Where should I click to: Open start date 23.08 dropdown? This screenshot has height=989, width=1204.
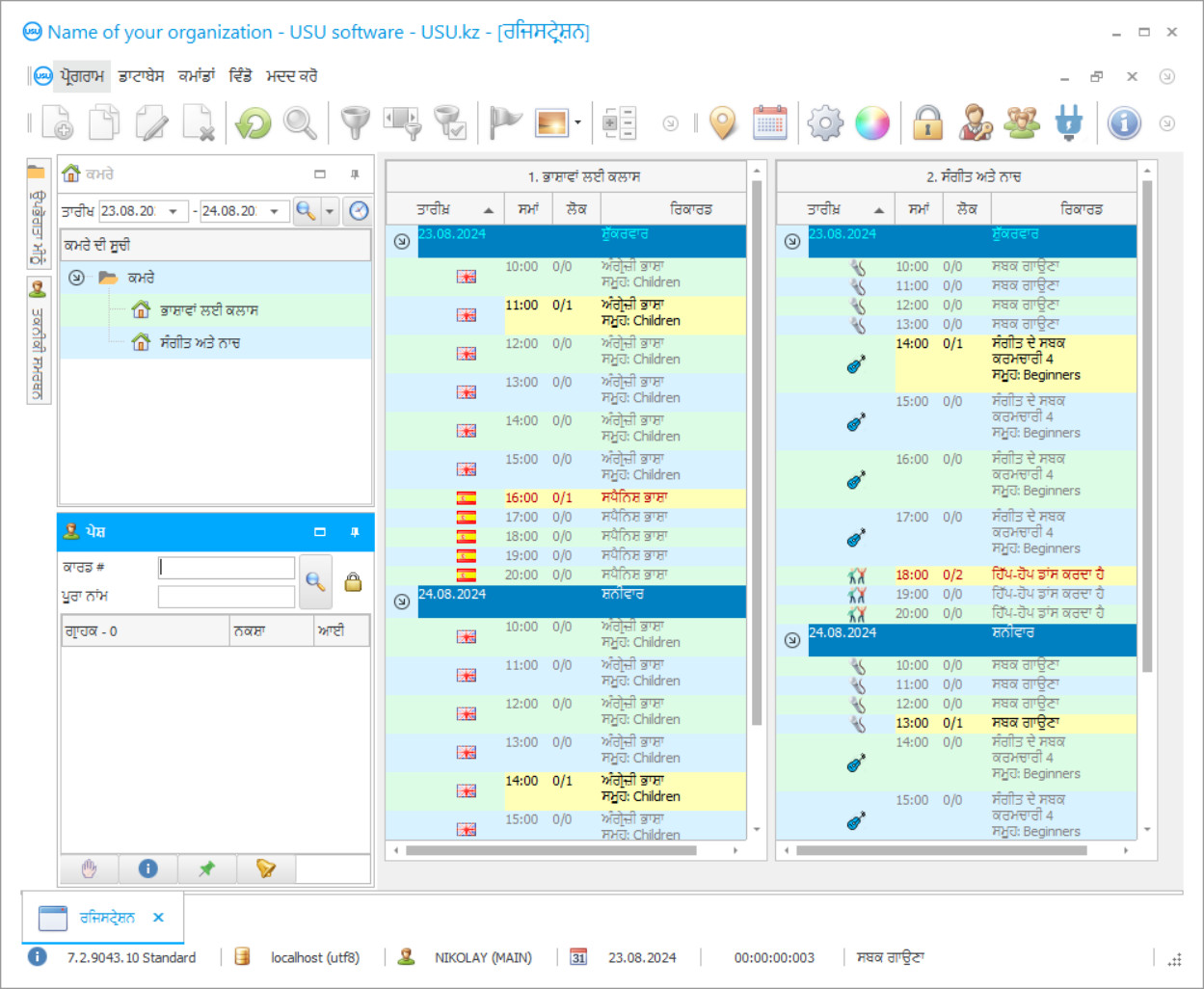tap(173, 211)
